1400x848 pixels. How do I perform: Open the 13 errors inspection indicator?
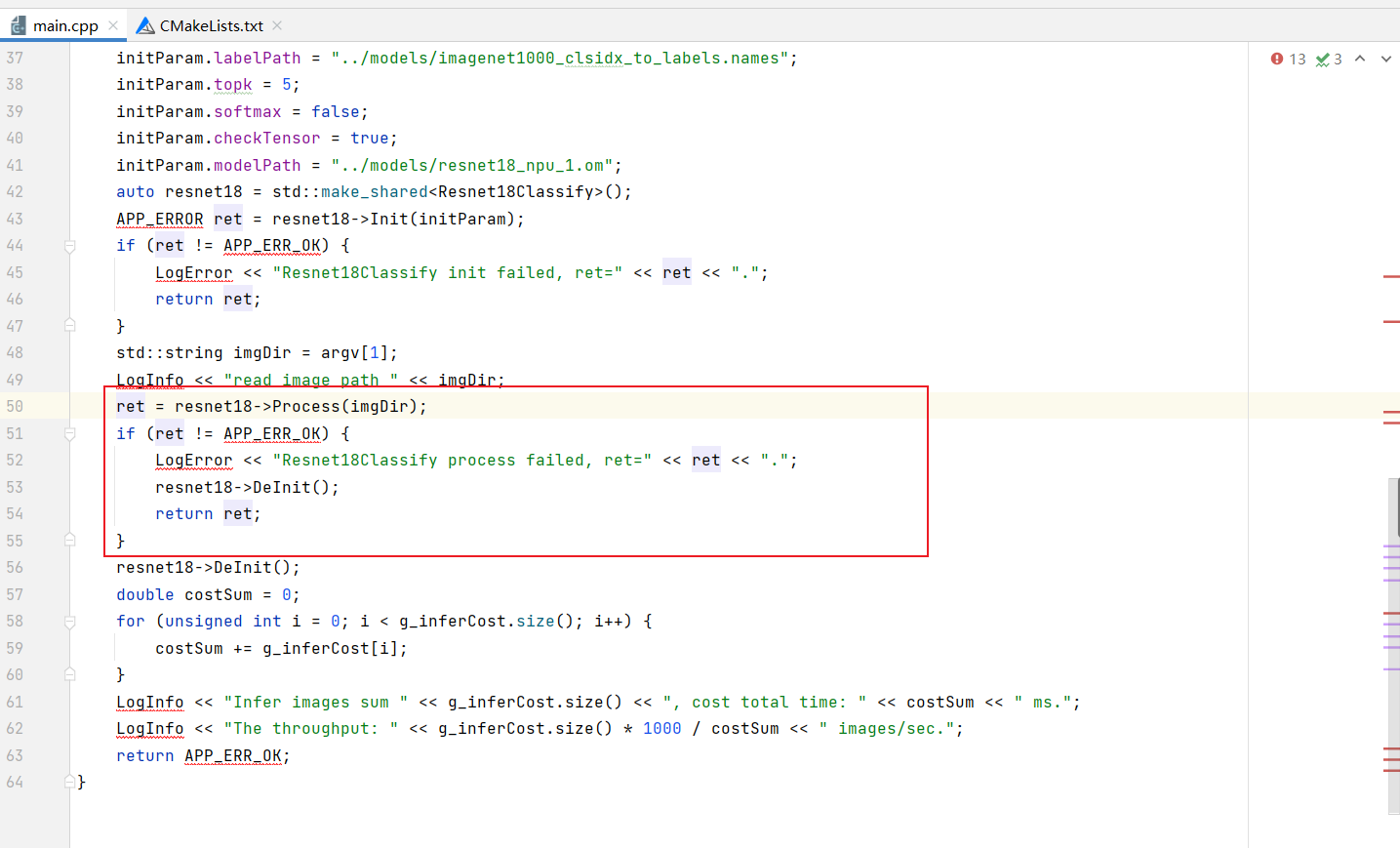[1288, 60]
